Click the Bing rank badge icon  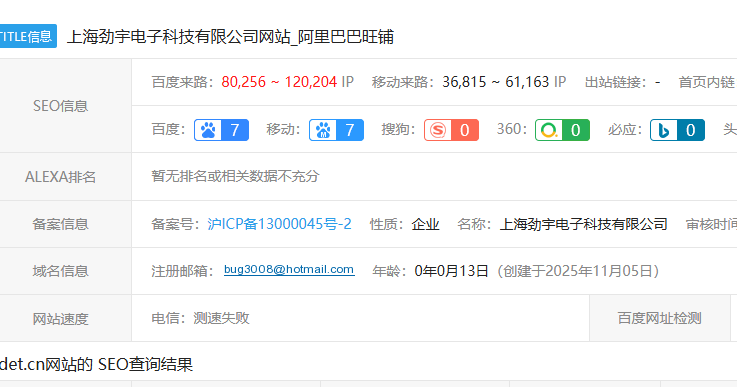pyautogui.click(x=677, y=130)
